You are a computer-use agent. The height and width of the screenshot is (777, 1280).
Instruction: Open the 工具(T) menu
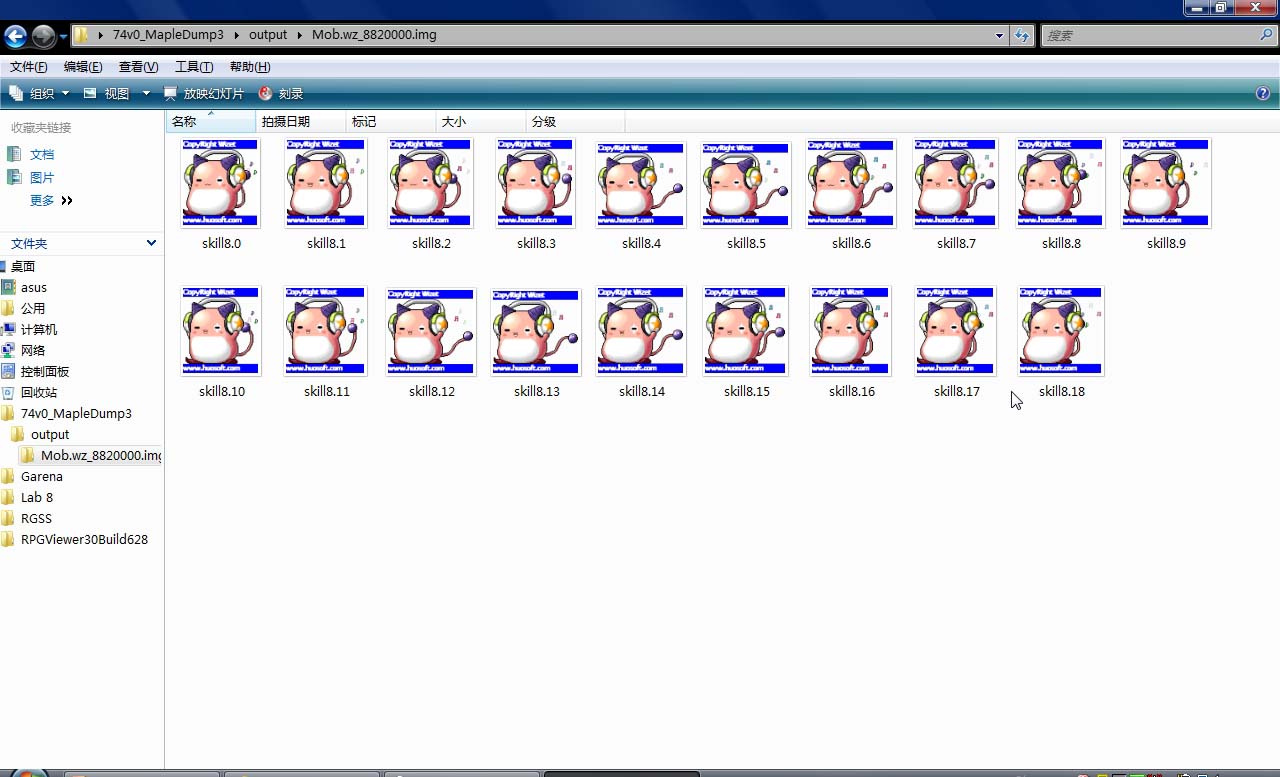194,67
